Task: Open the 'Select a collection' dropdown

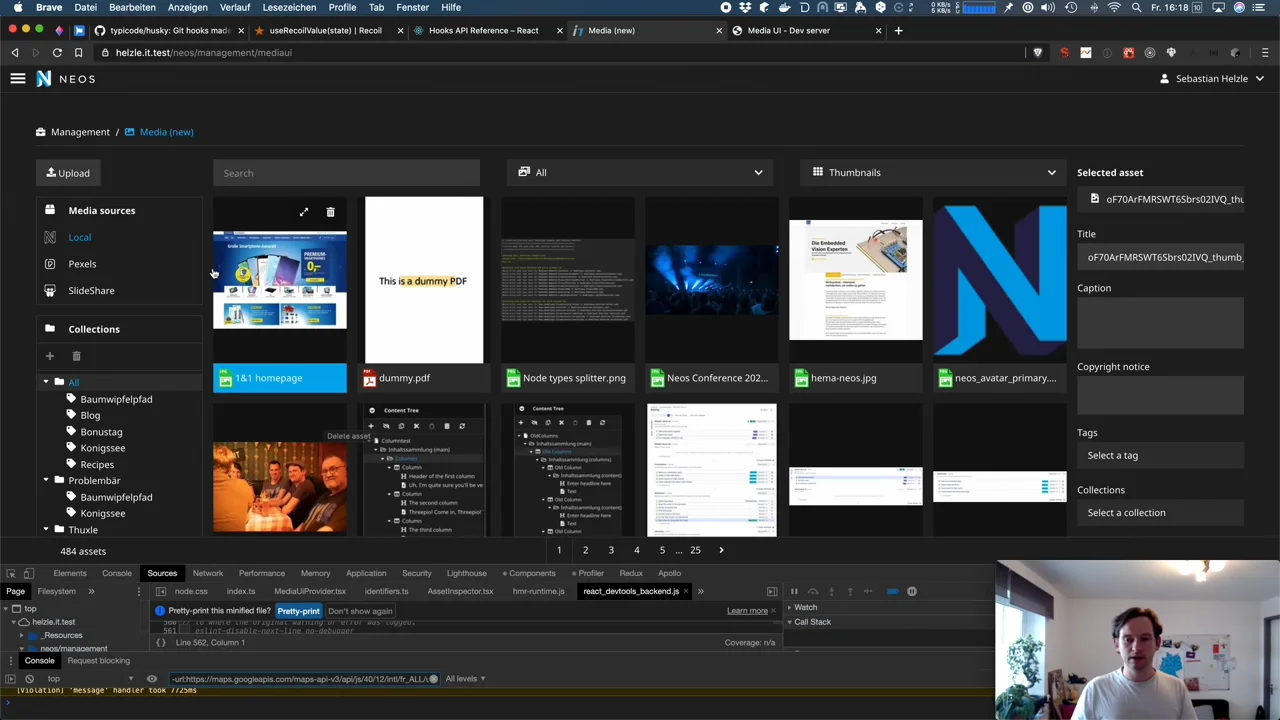Action: coord(1160,512)
